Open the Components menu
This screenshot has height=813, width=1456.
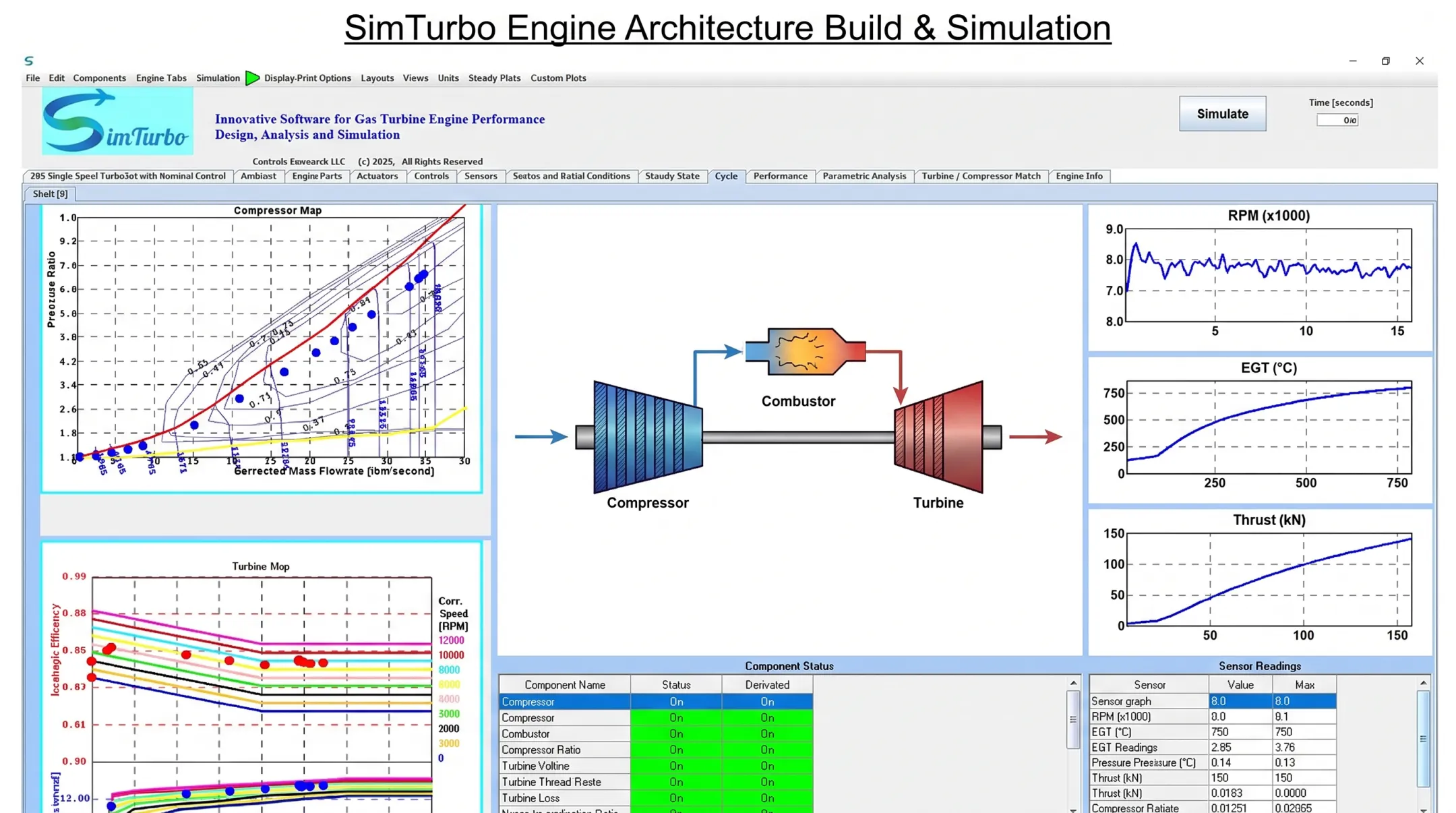click(x=100, y=78)
